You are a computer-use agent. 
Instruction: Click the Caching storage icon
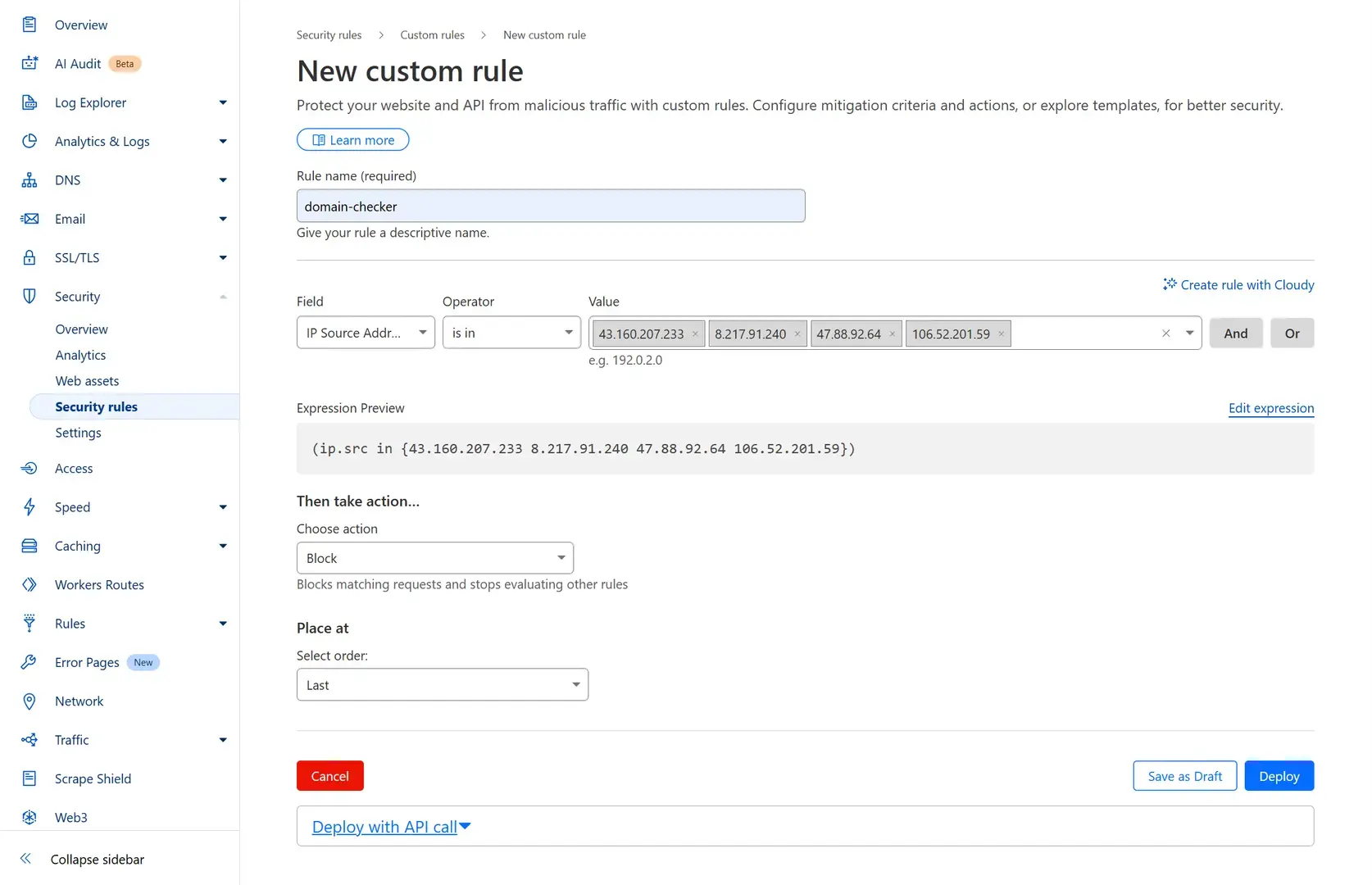[x=30, y=546]
